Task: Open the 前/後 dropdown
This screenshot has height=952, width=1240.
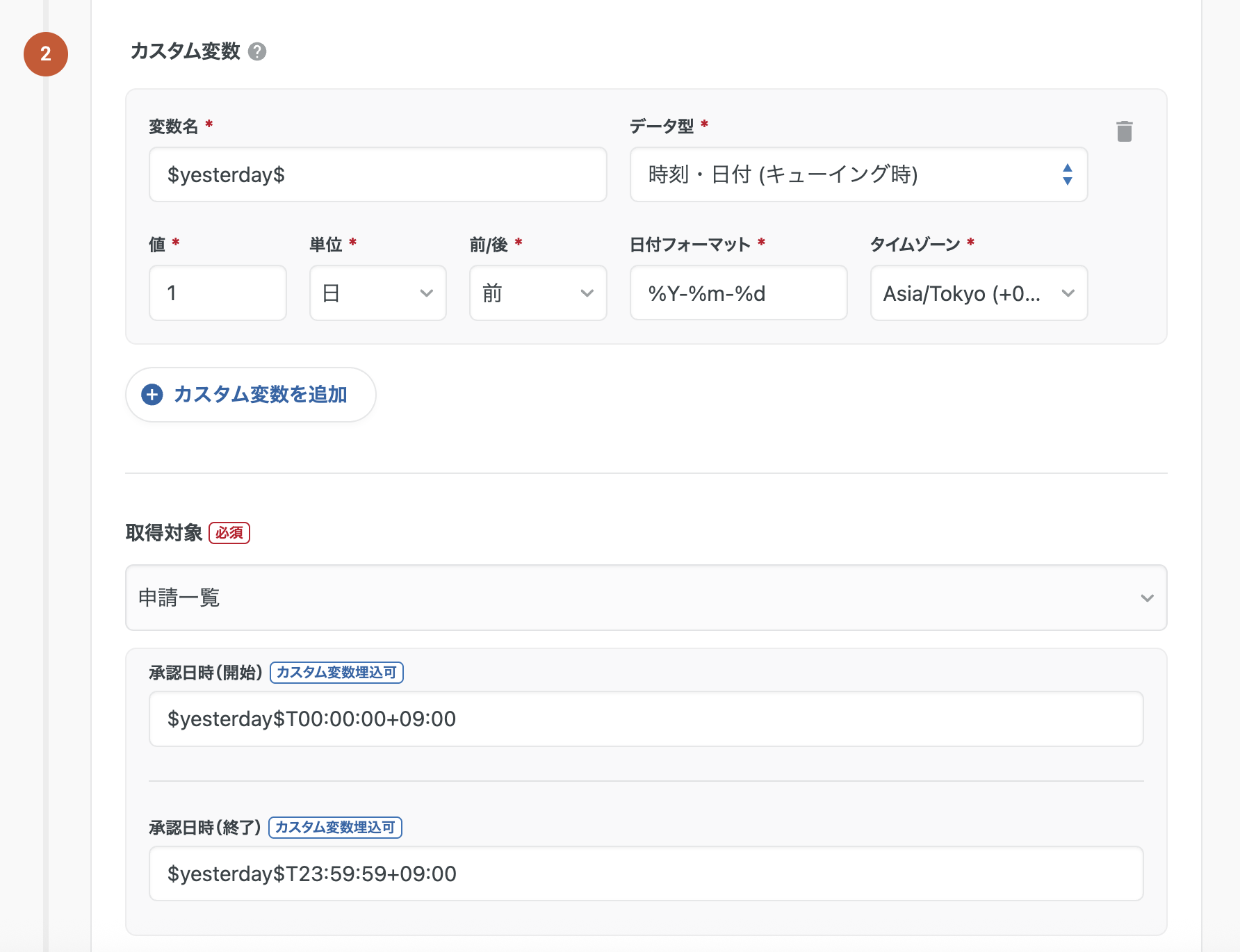Action: click(537, 293)
